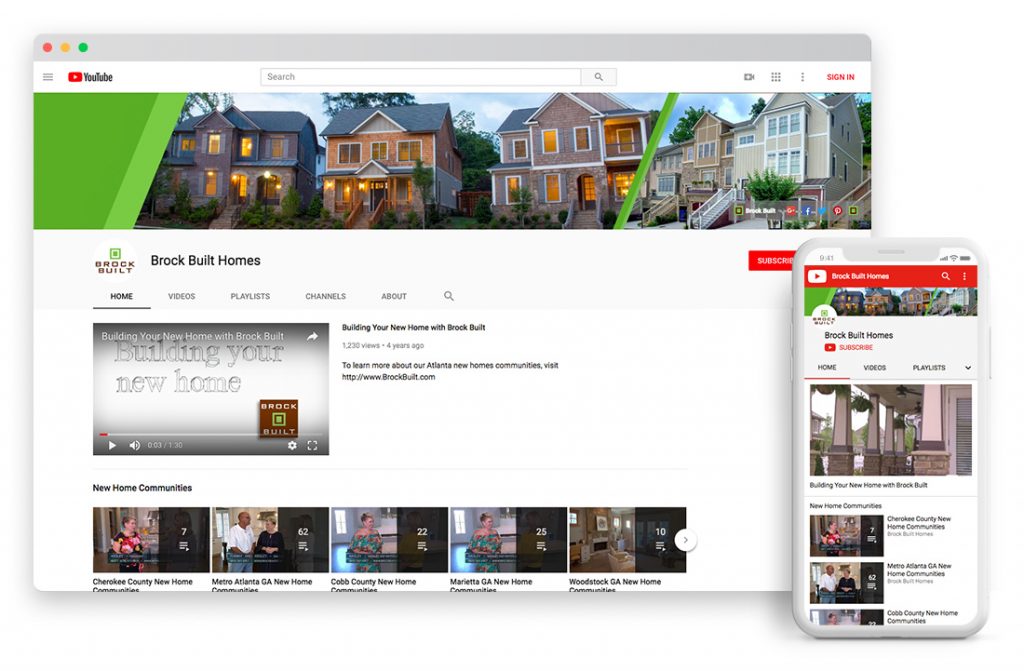Image resolution: width=1024 pixels, height=671 pixels.
Task: Open the featured video title link
Action: pos(413,327)
